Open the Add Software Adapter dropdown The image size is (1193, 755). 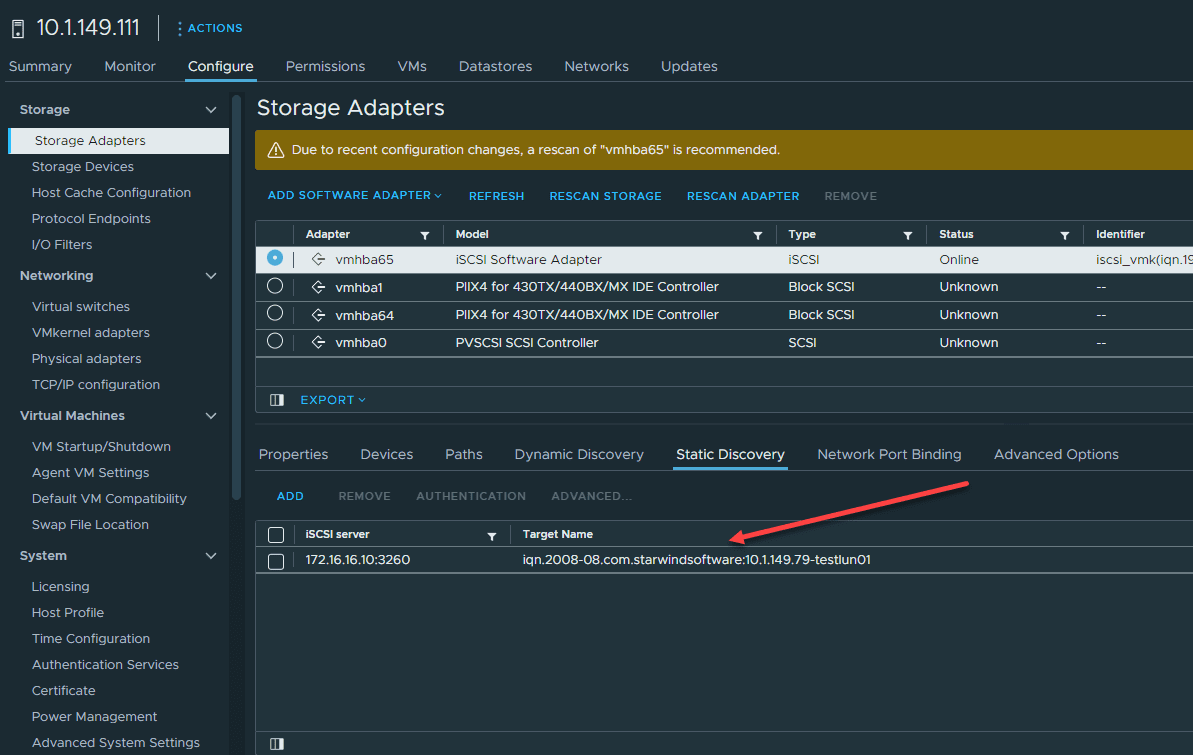354,196
